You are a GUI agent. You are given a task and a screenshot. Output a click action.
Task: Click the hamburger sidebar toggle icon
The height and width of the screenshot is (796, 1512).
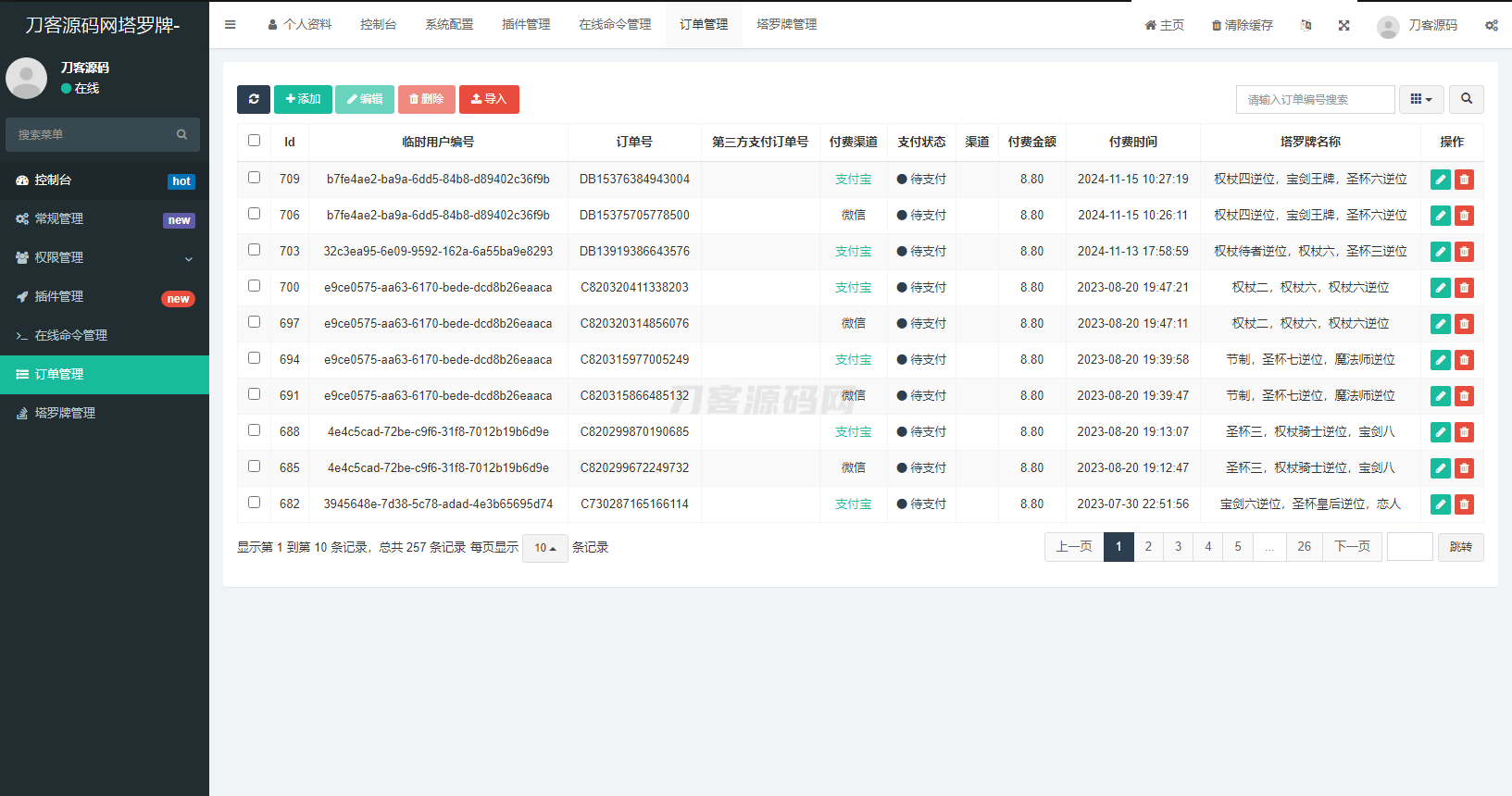230,25
